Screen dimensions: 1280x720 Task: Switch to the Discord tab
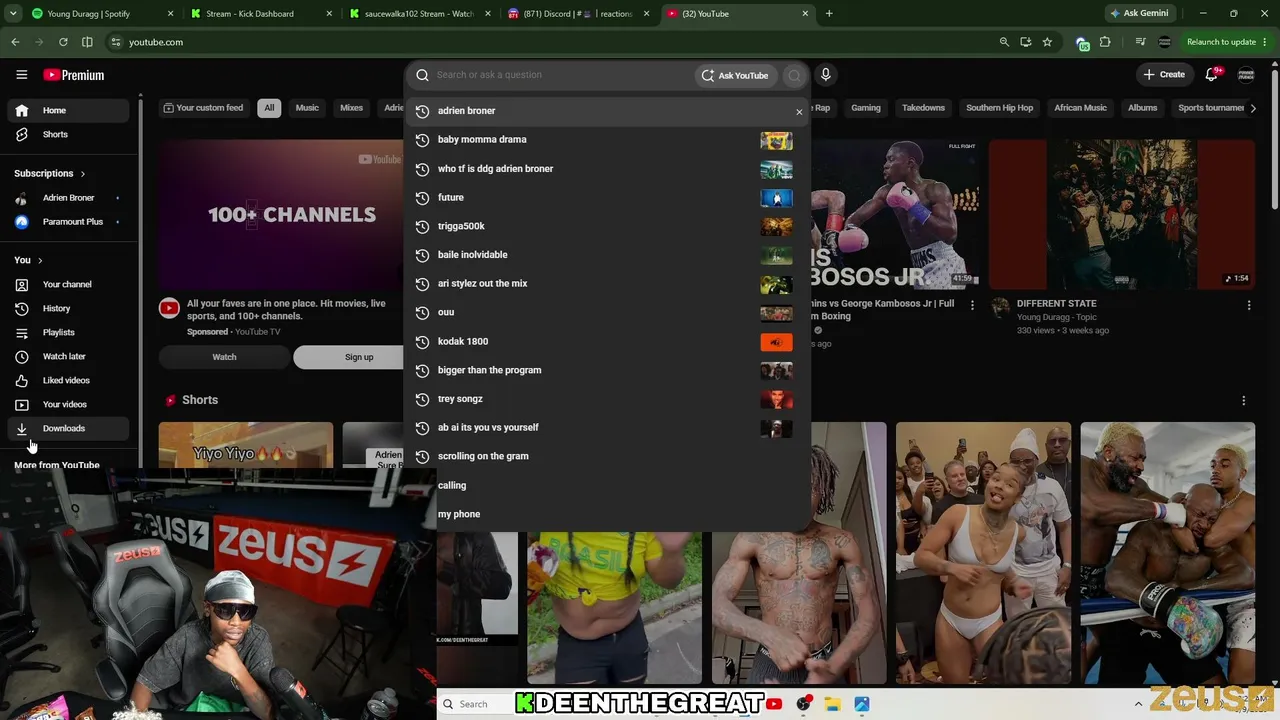pyautogui.click(x=576, y=14)
